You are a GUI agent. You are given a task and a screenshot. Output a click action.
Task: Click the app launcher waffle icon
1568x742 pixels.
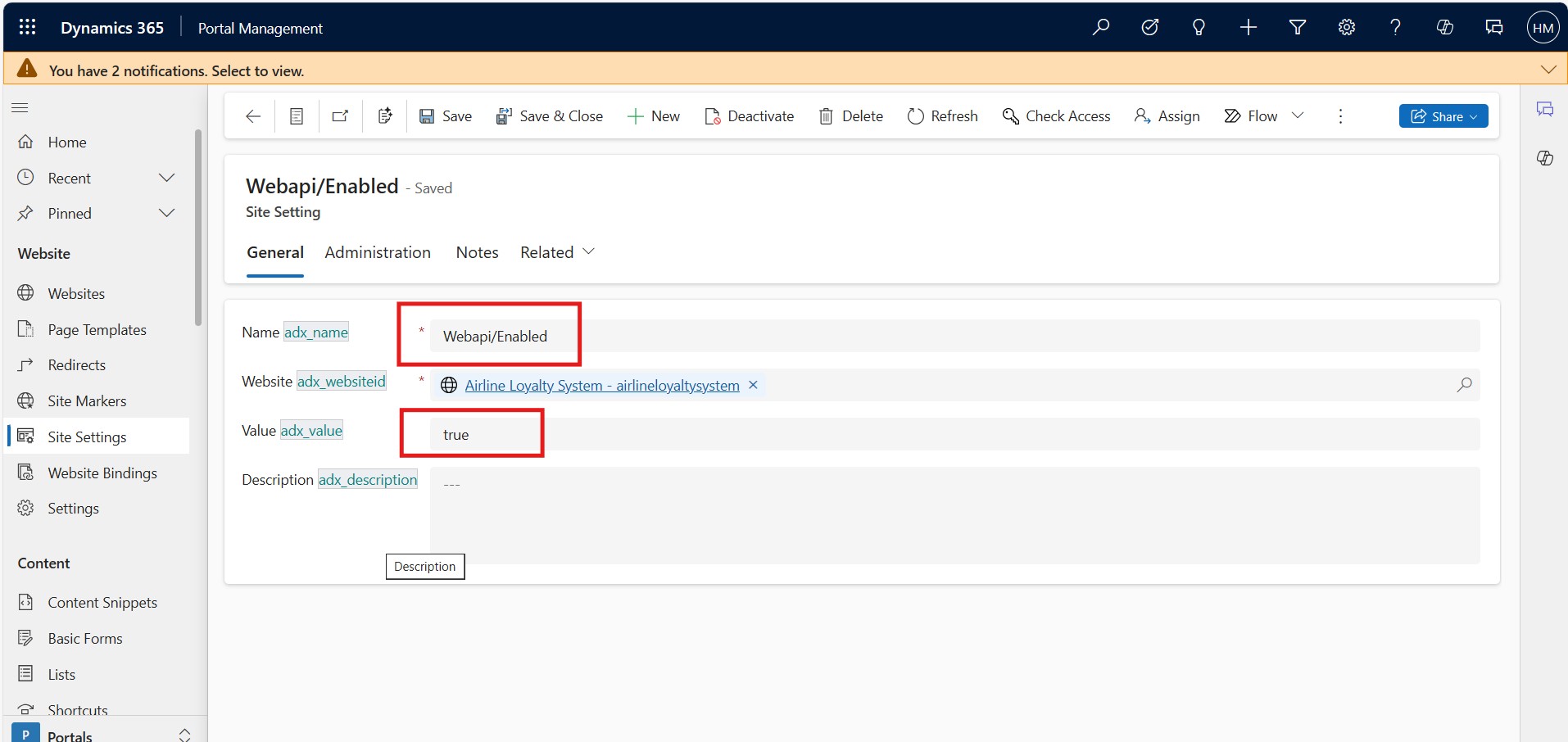(x=27, y=27)
